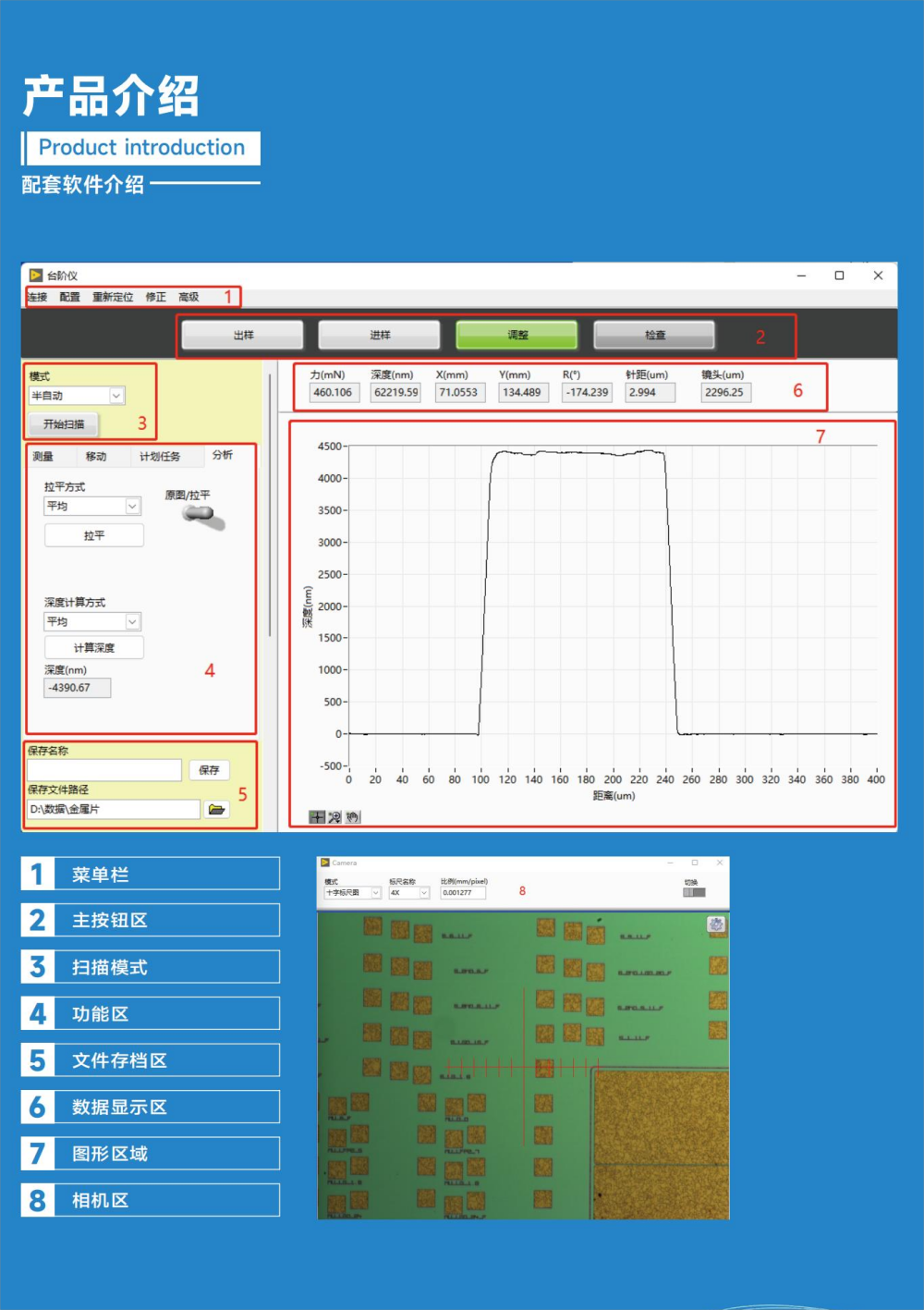
Task: Click the 保存 button
Action: pos(210,770)
